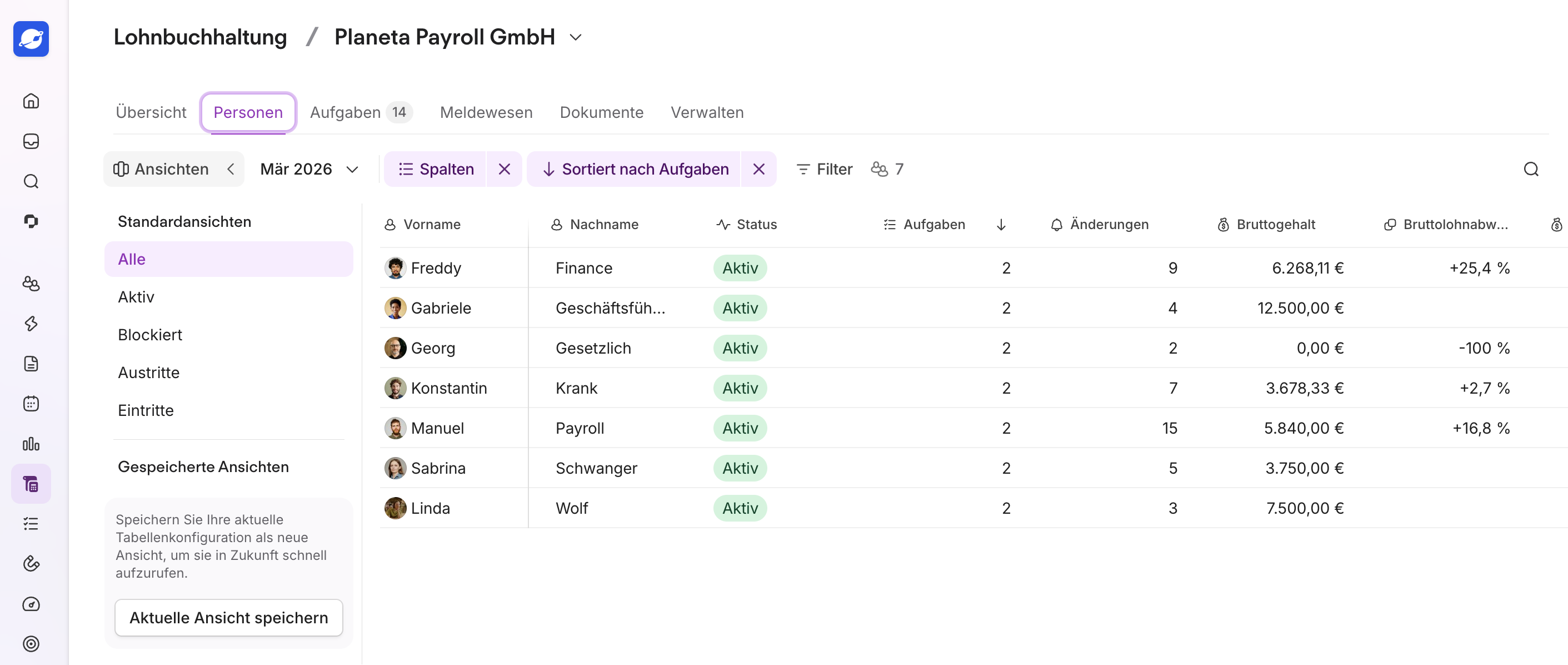Select the Alle standard view
Image resolution: width=1568 pixels, height=665 pixels.
[x=229, y=260]
